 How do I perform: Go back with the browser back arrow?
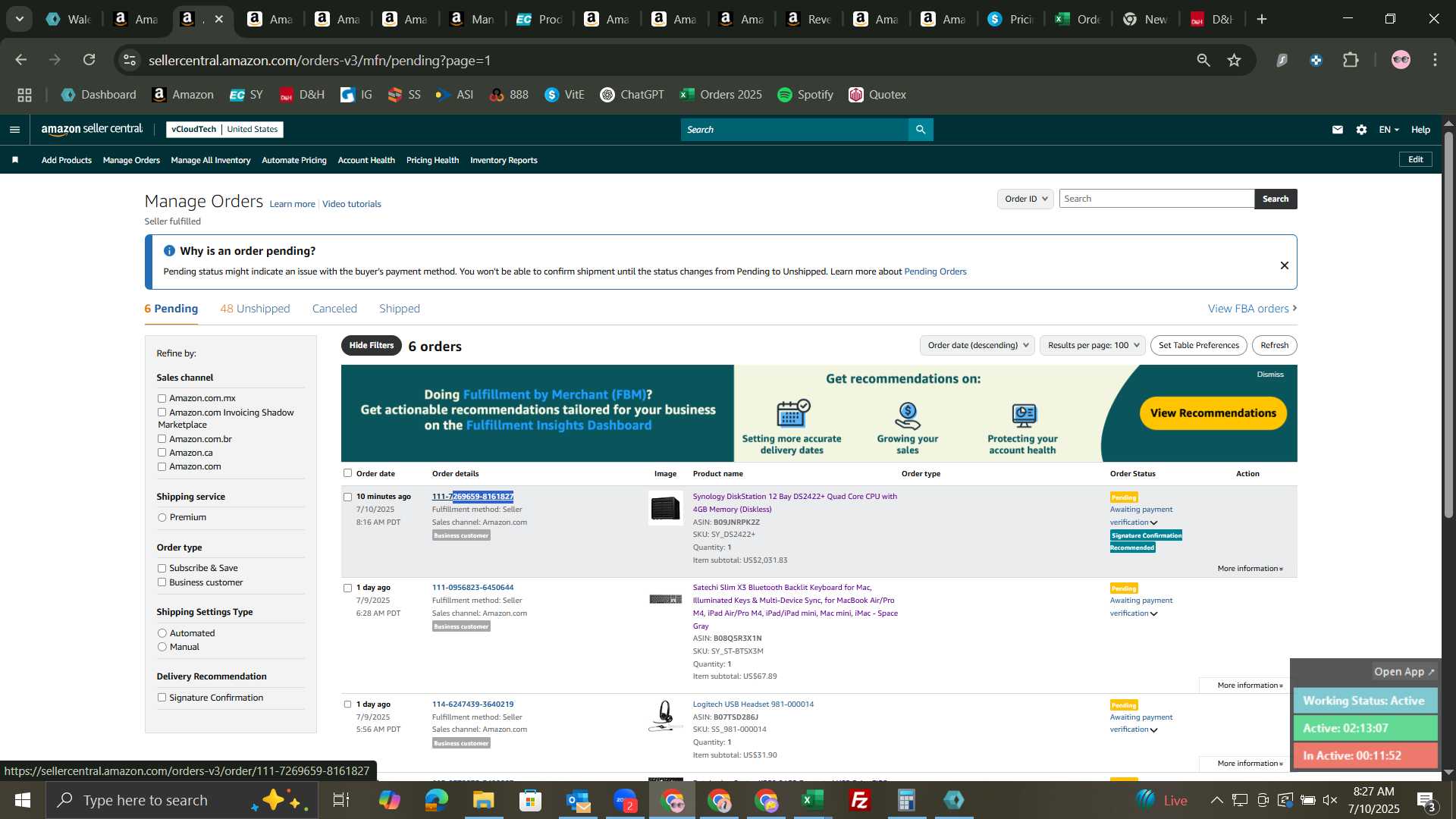(x=21, y=60)
